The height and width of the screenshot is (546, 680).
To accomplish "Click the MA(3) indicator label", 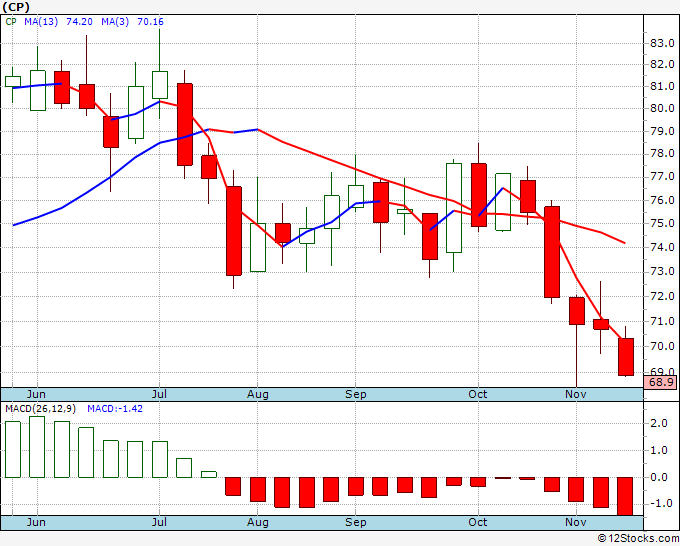I will point(115,22).
